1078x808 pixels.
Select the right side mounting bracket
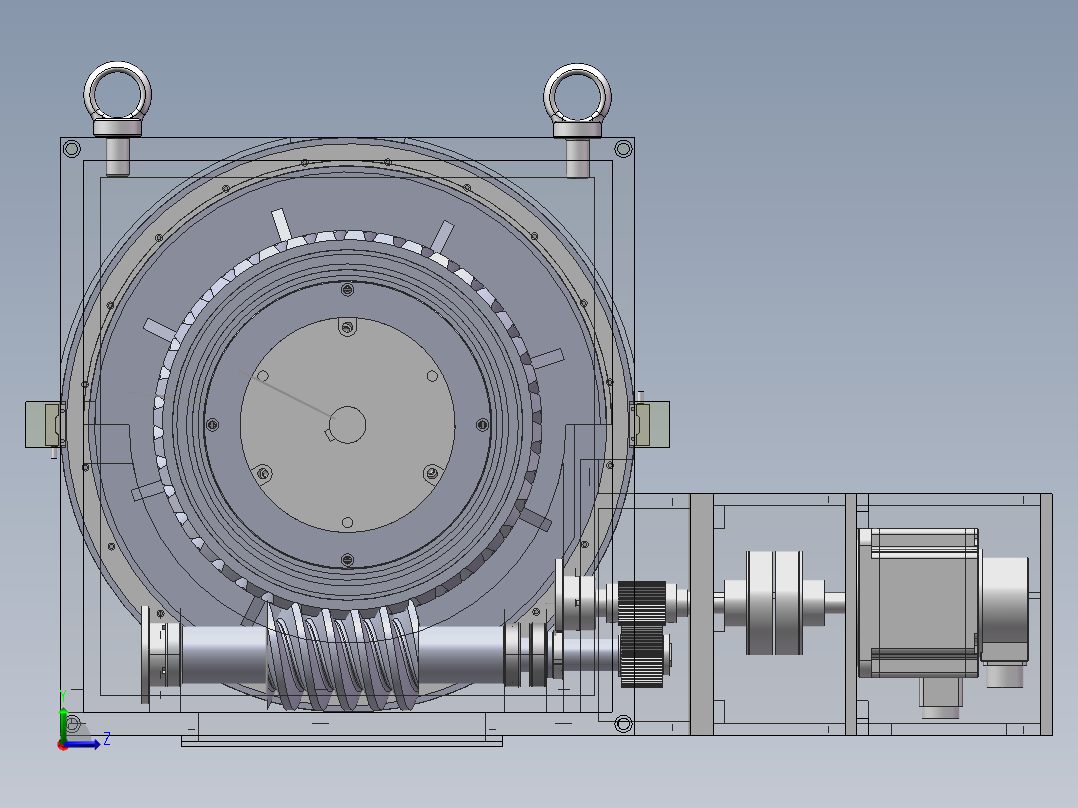point(650,424)
